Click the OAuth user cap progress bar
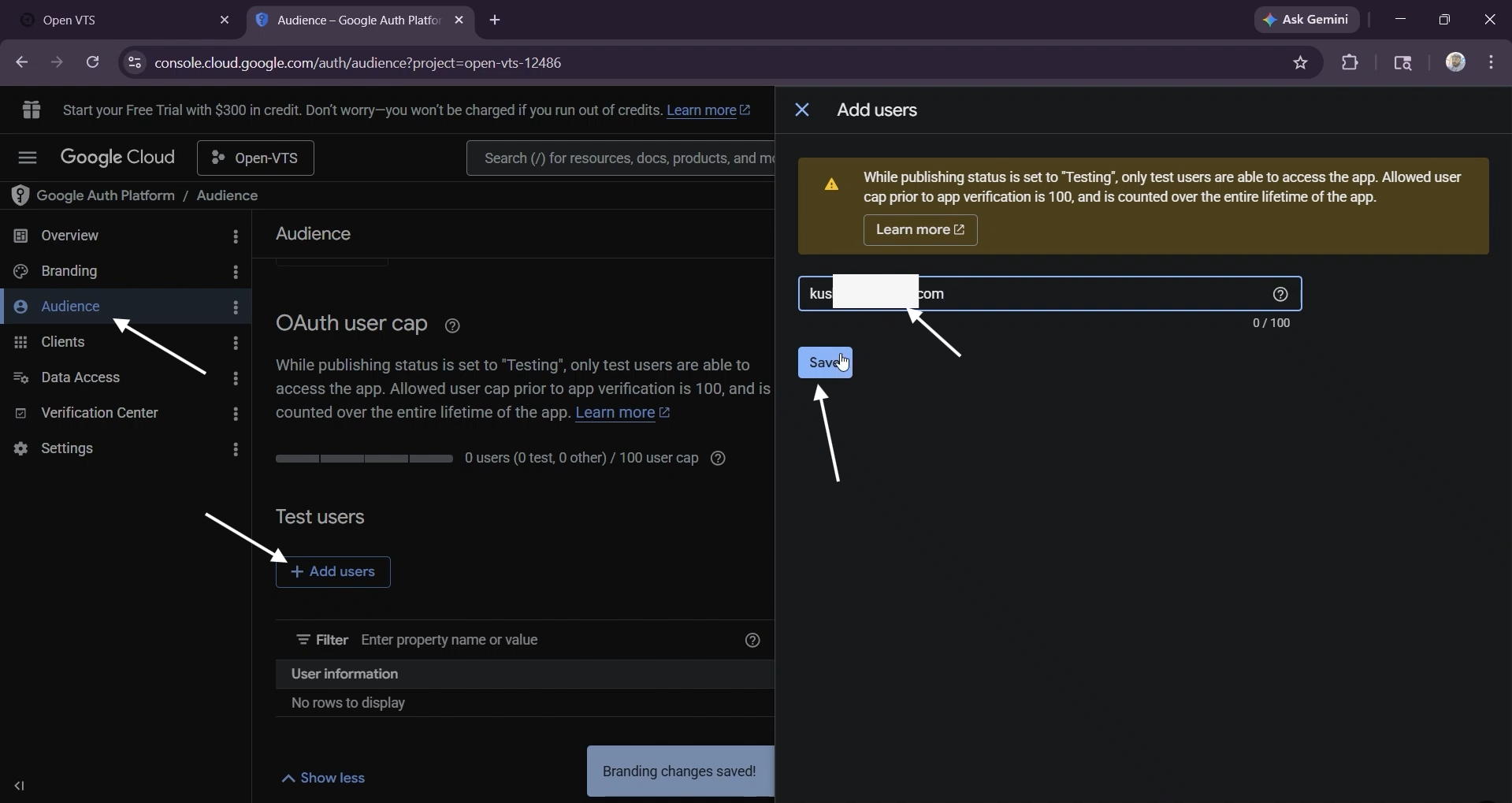This screenshot has height=803, width=1512. pos(364,459)
